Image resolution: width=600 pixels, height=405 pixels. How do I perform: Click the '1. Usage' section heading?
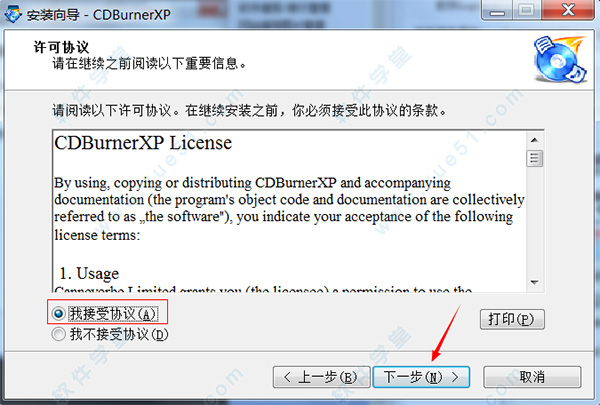click(x=89, y=273)
